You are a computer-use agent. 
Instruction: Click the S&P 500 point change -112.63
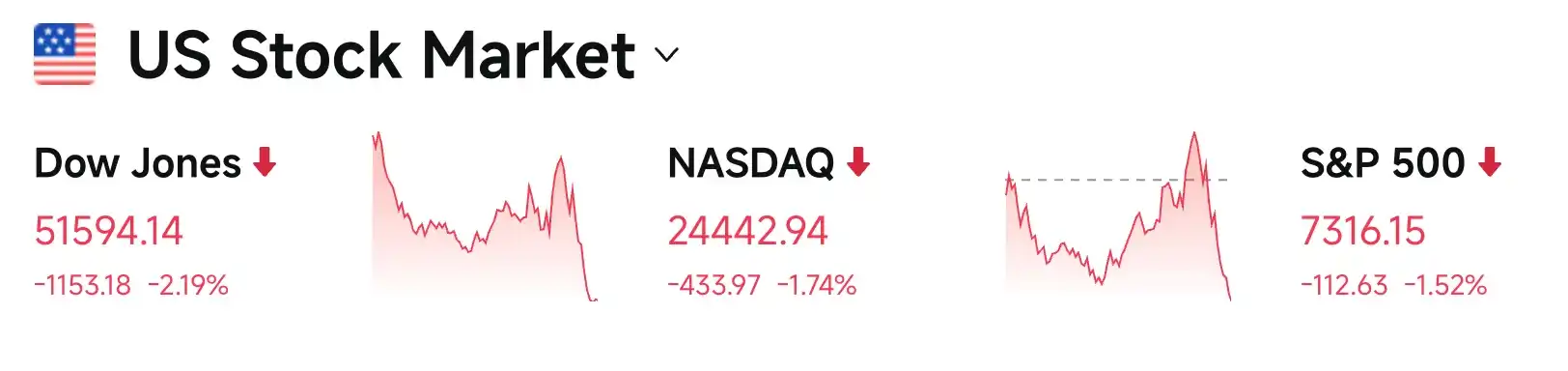pos(1344,285)
